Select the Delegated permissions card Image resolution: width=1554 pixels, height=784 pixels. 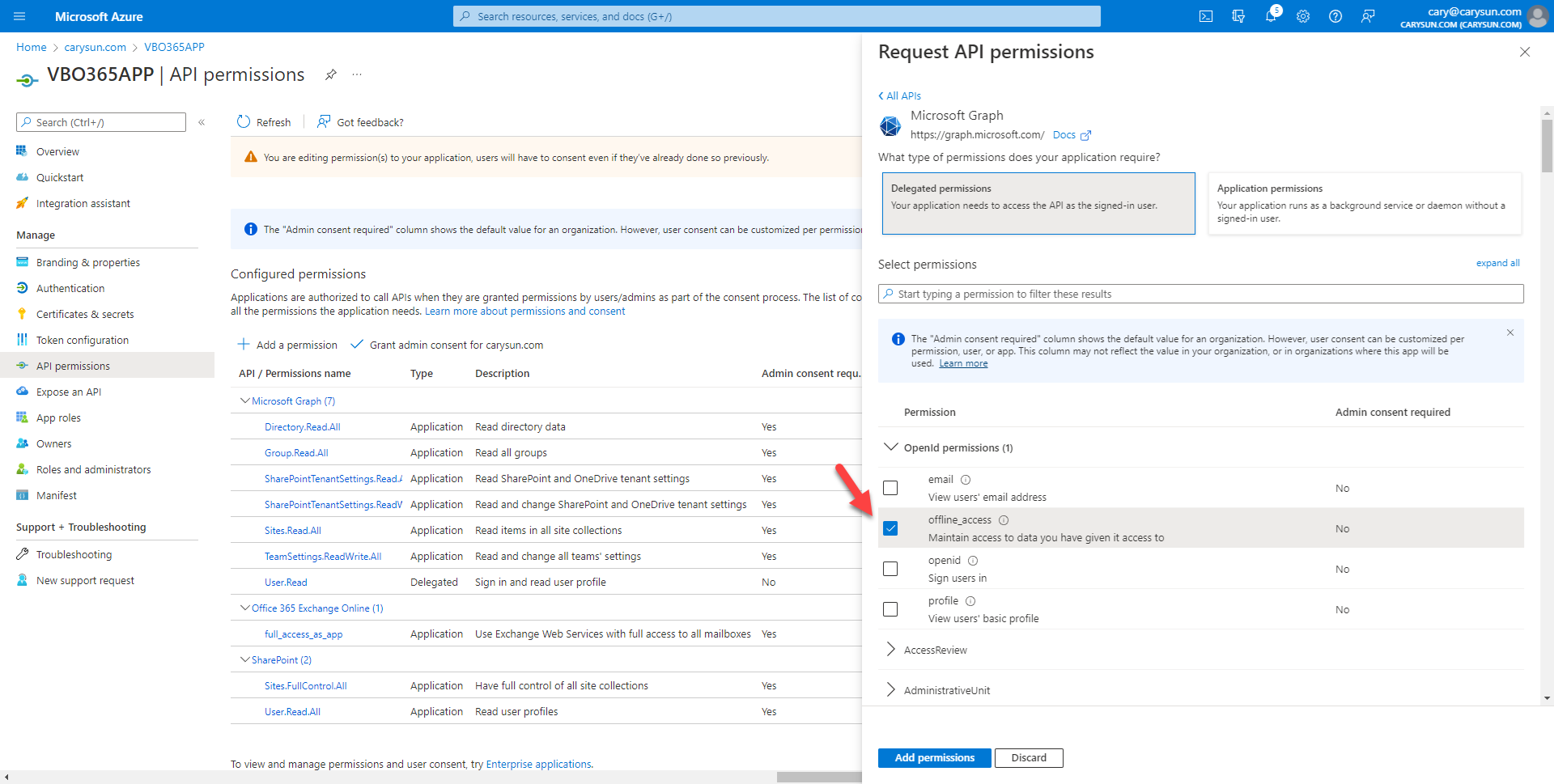tap(1038, 203)
